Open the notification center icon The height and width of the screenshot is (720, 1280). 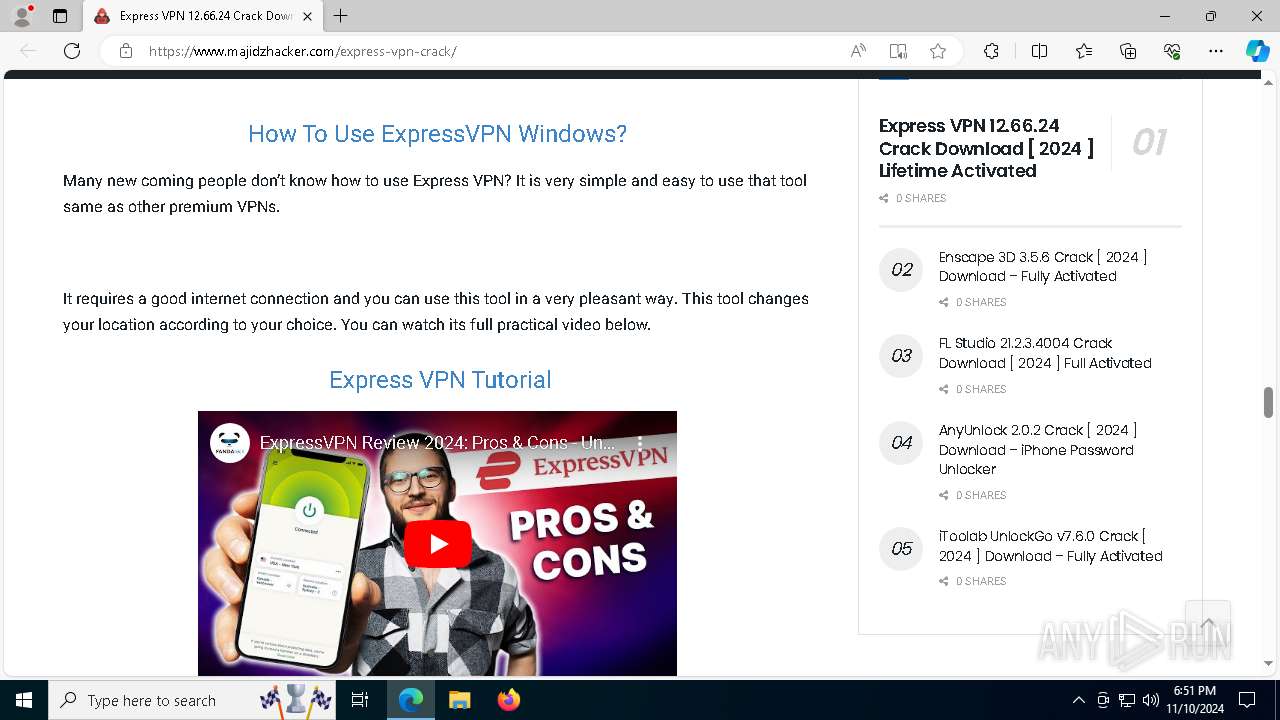tap(1247, 700)
